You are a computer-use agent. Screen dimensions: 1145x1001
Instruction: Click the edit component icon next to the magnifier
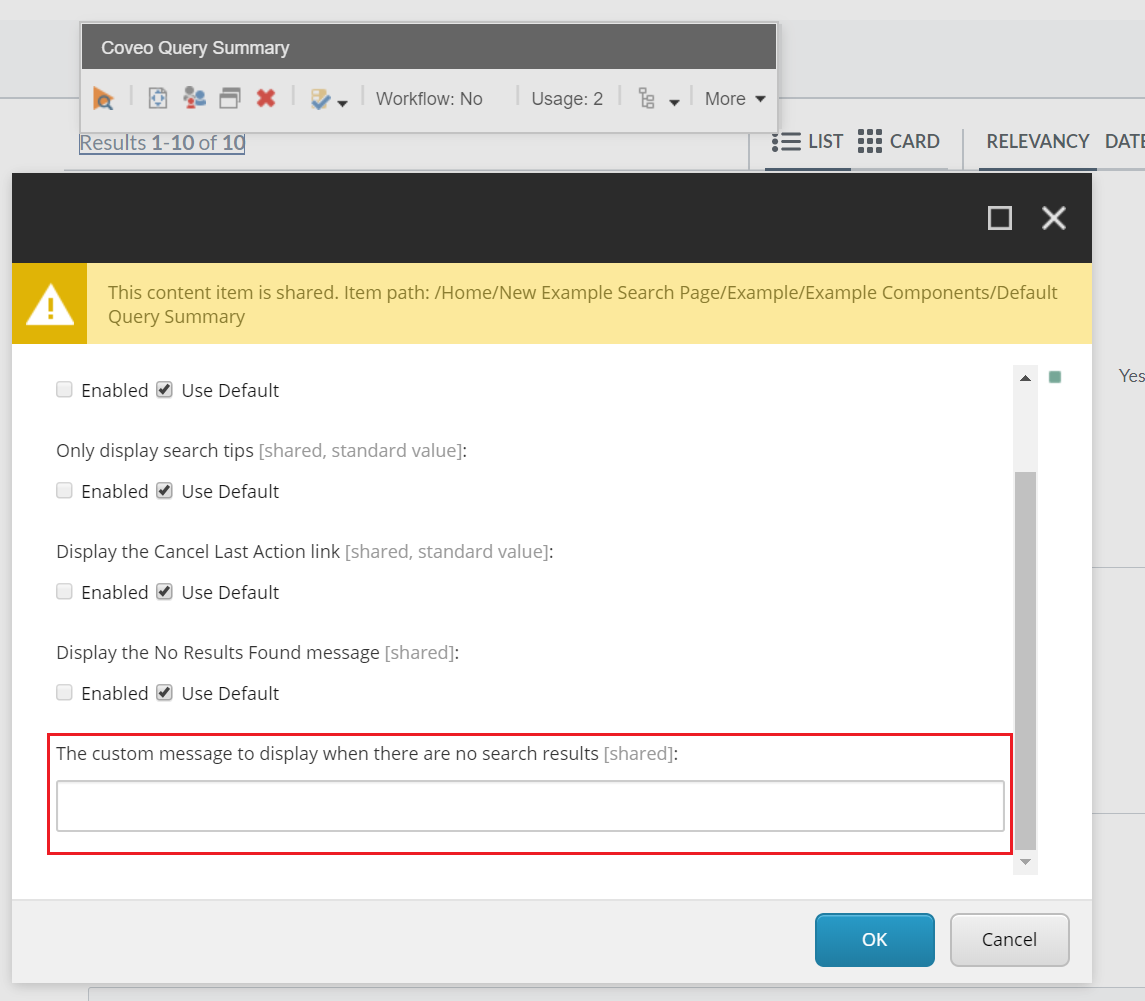[157, 97]
